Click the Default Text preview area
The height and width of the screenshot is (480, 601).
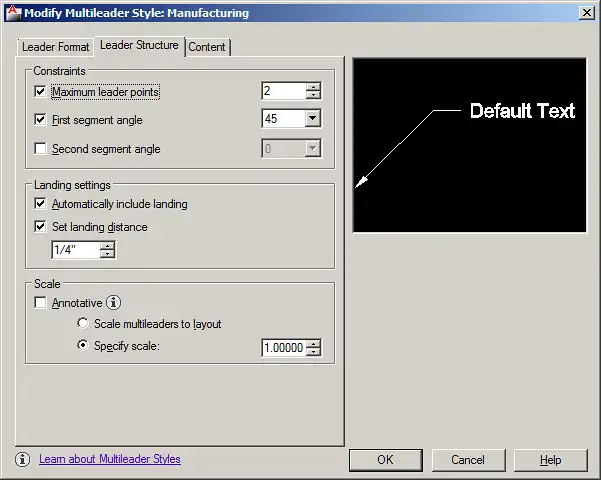point(470,145)
